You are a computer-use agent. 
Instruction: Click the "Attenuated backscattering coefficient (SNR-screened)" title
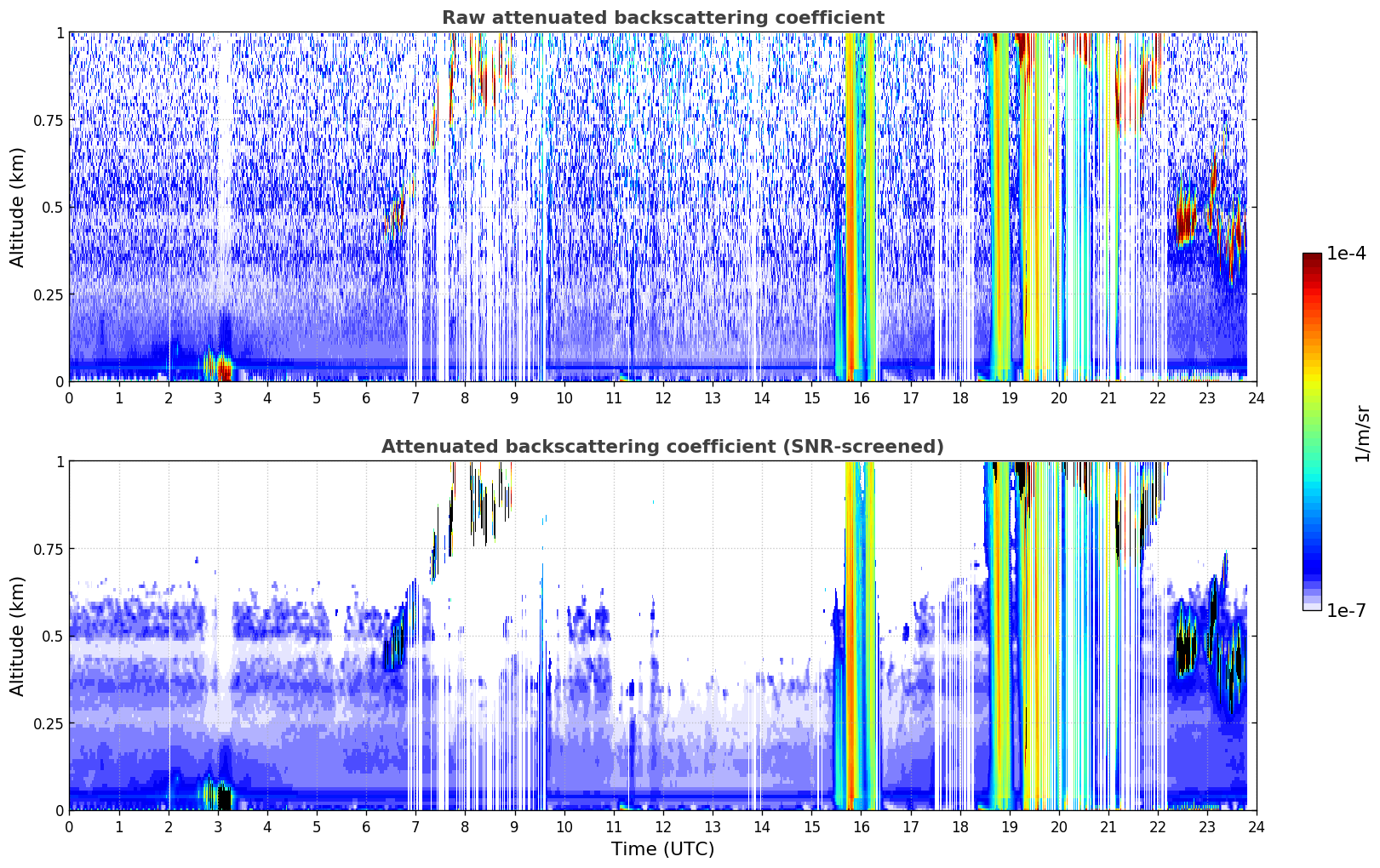662,447
